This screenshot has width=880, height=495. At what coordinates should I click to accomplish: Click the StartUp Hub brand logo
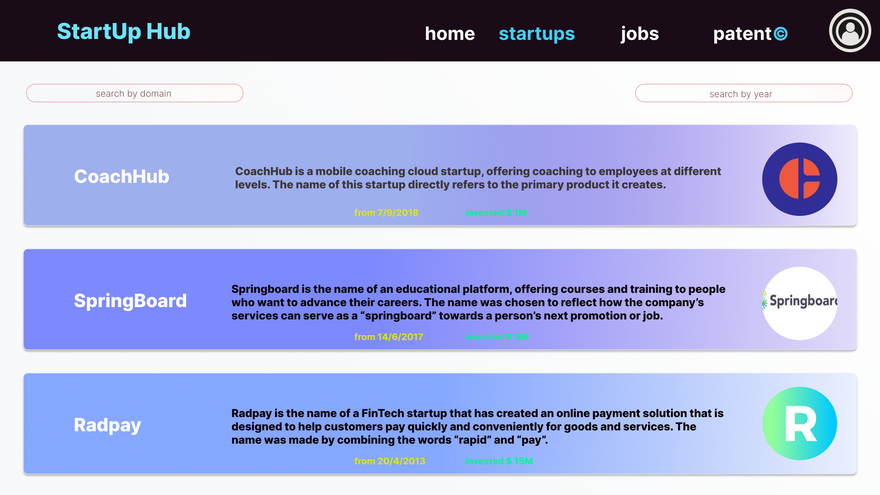click(x=123, y=31)
